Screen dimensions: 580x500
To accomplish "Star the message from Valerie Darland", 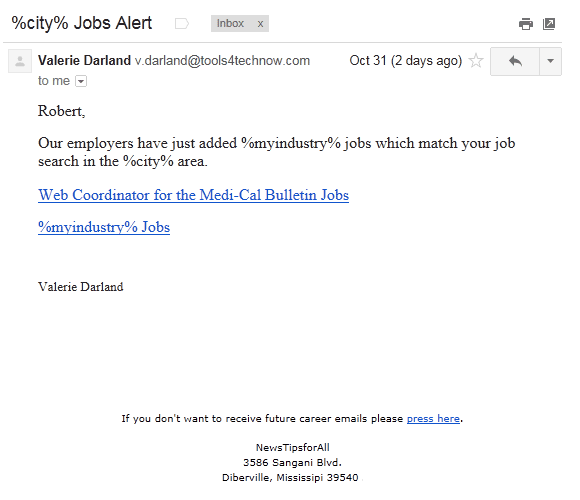I will pos(476,61).
